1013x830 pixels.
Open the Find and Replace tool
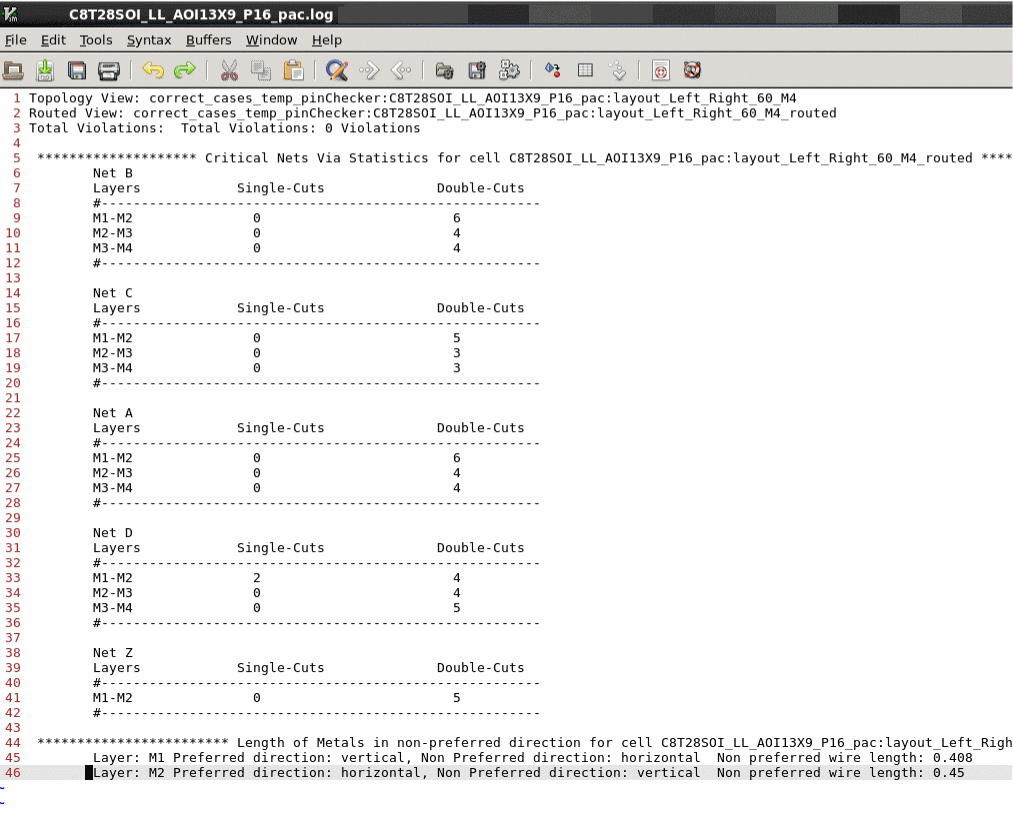coord(337,70)
